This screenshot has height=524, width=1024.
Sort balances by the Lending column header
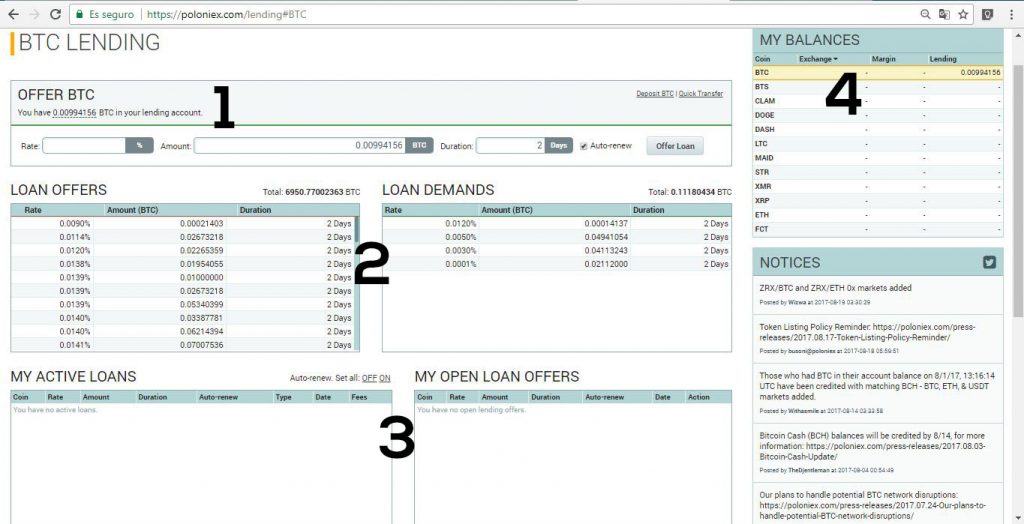tap(942, 59)
